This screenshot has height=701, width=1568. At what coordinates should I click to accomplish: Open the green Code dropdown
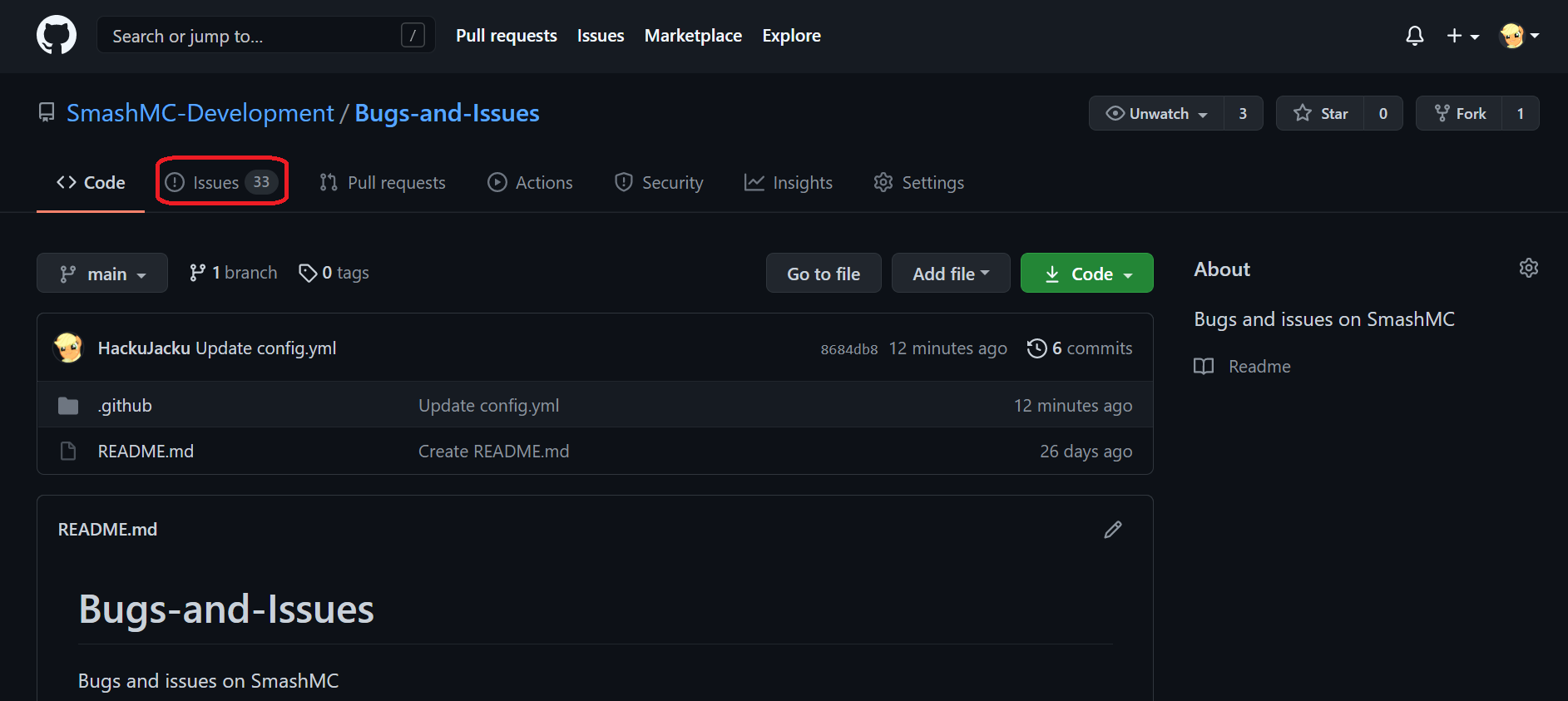coord(1087,273)
